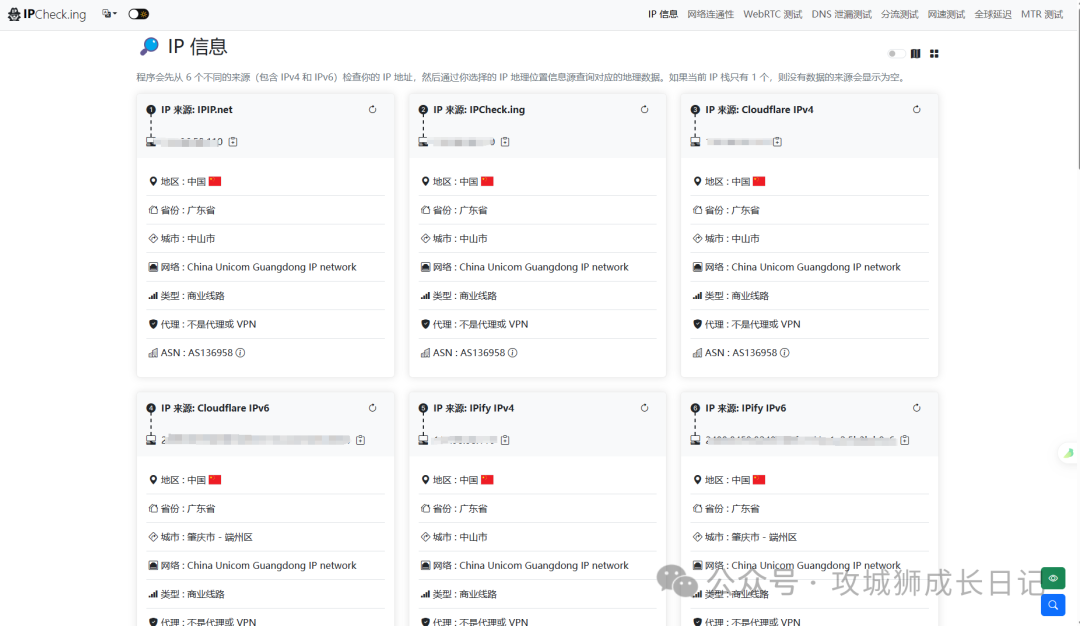This screenshot has height=626, width=1080.
Task: Open the MTR 测试 link
Action: click(x=1041, y=14)
